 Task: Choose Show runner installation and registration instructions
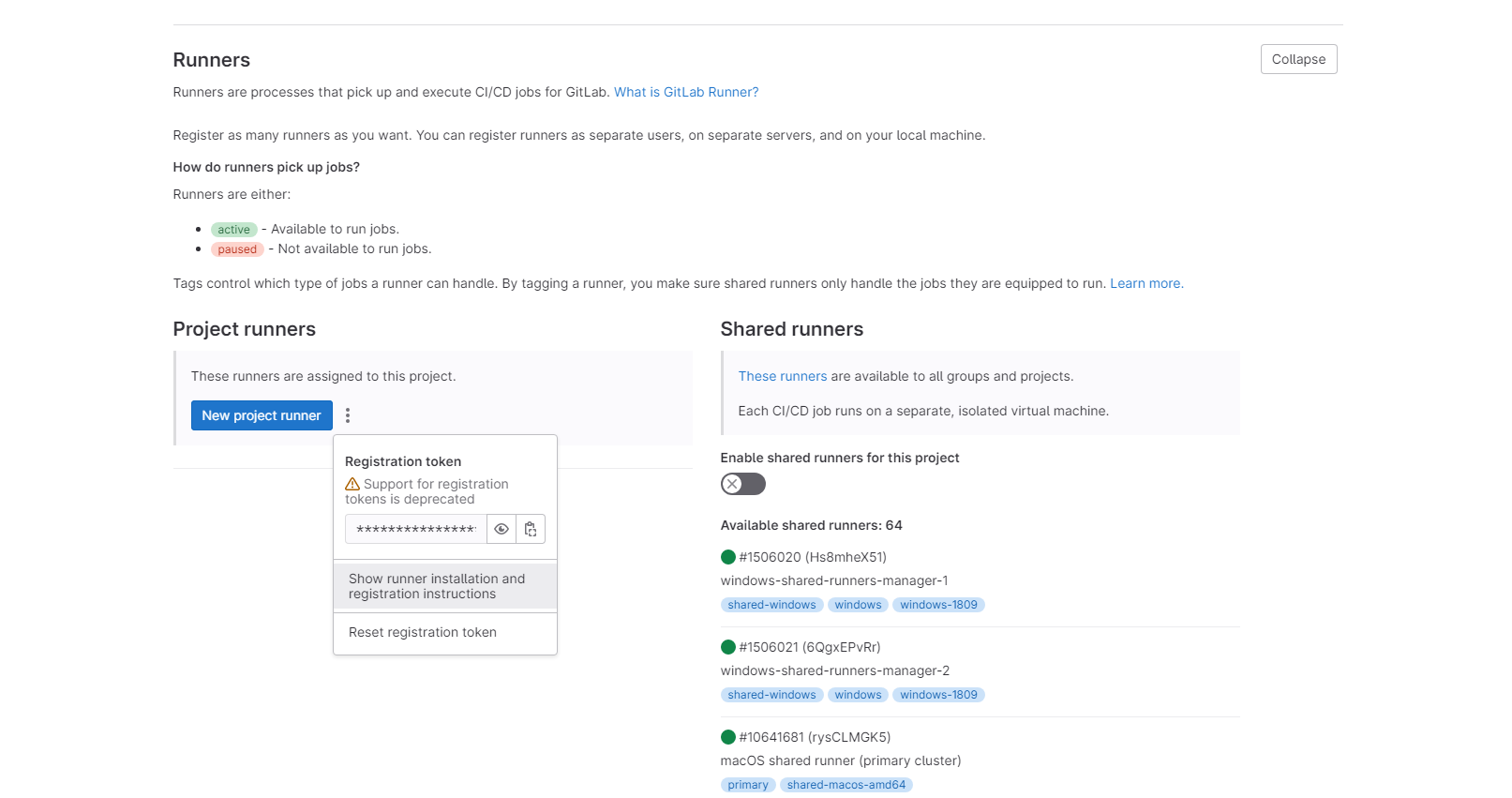click(x=445, y=586)
